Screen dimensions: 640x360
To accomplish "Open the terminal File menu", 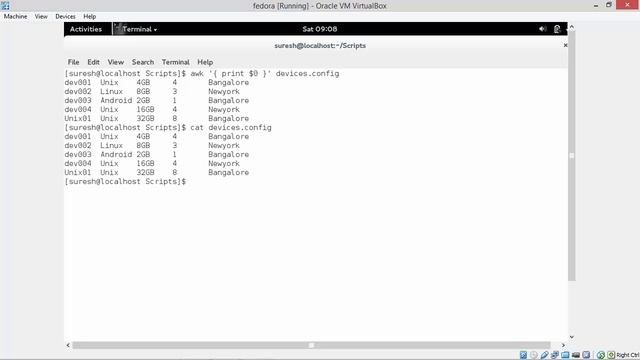I will 73,62.
